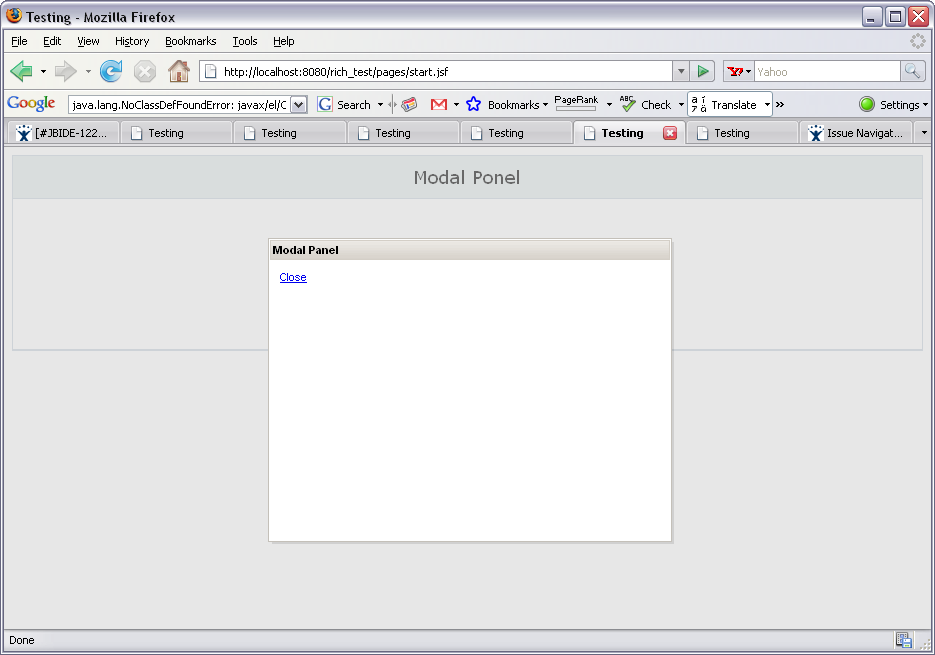
Task: Click the Stop loading icon
Action: 144,72
